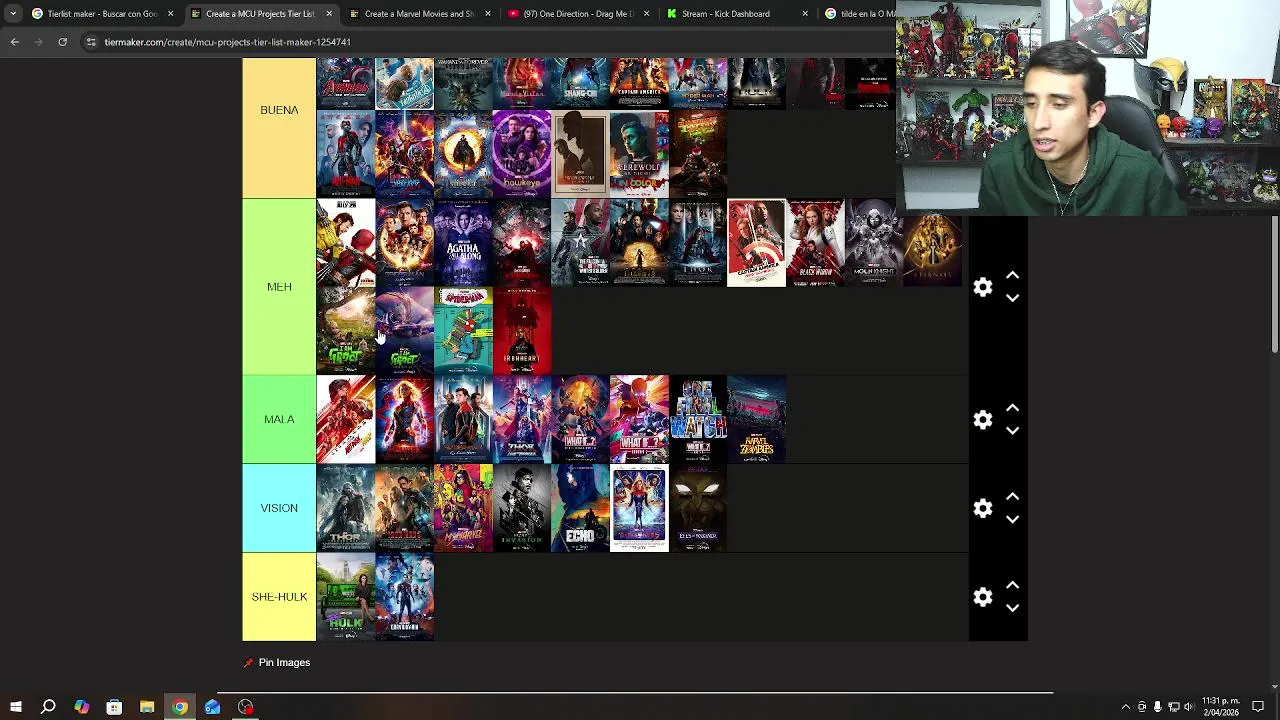This screenshot has width=1280, height=720.
Task: Open Google Chrome from taskbar
Action: pos(180,707)
